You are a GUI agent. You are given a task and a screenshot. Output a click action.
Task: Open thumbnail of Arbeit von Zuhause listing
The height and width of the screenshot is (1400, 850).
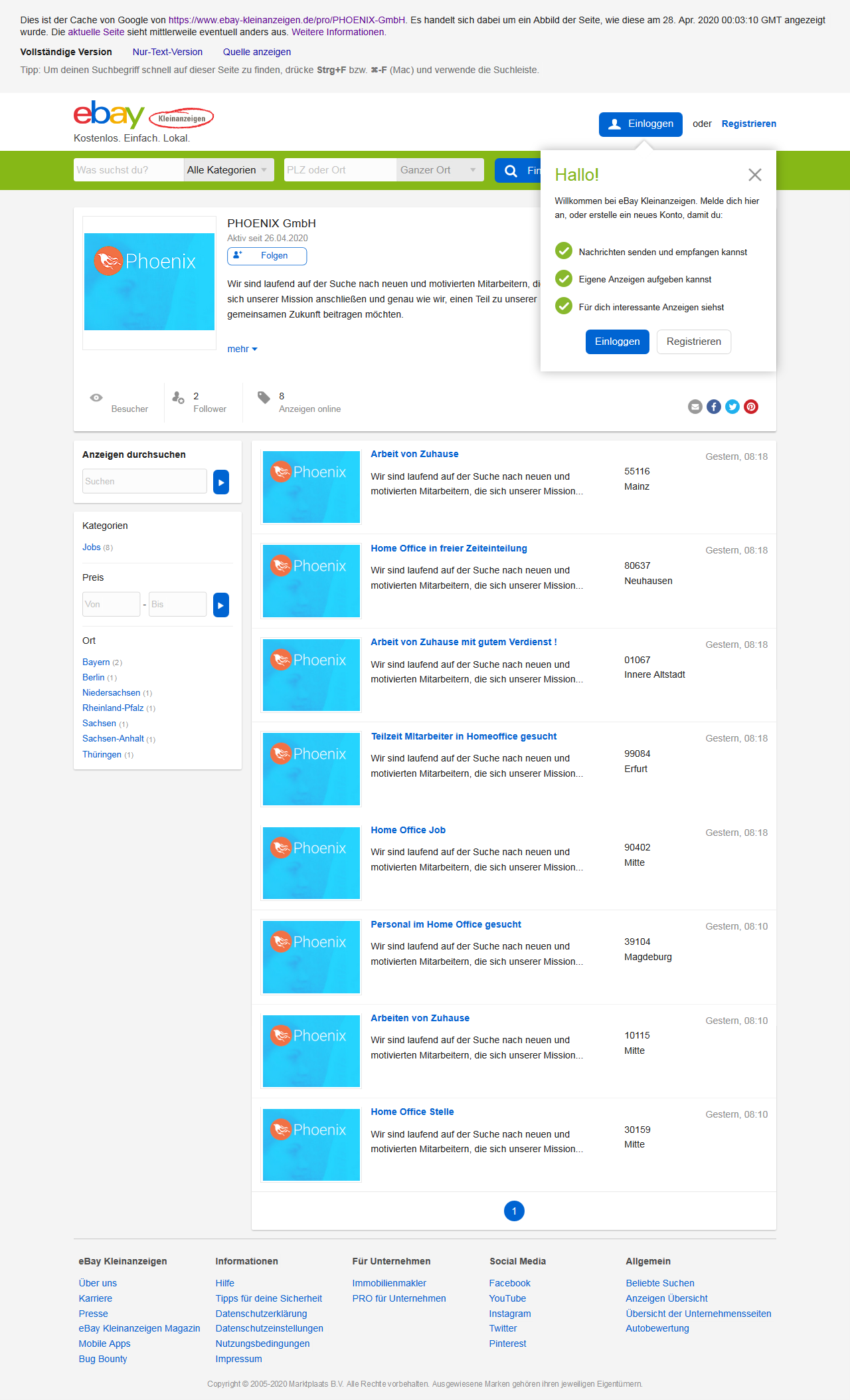click(x=311, y=487)
